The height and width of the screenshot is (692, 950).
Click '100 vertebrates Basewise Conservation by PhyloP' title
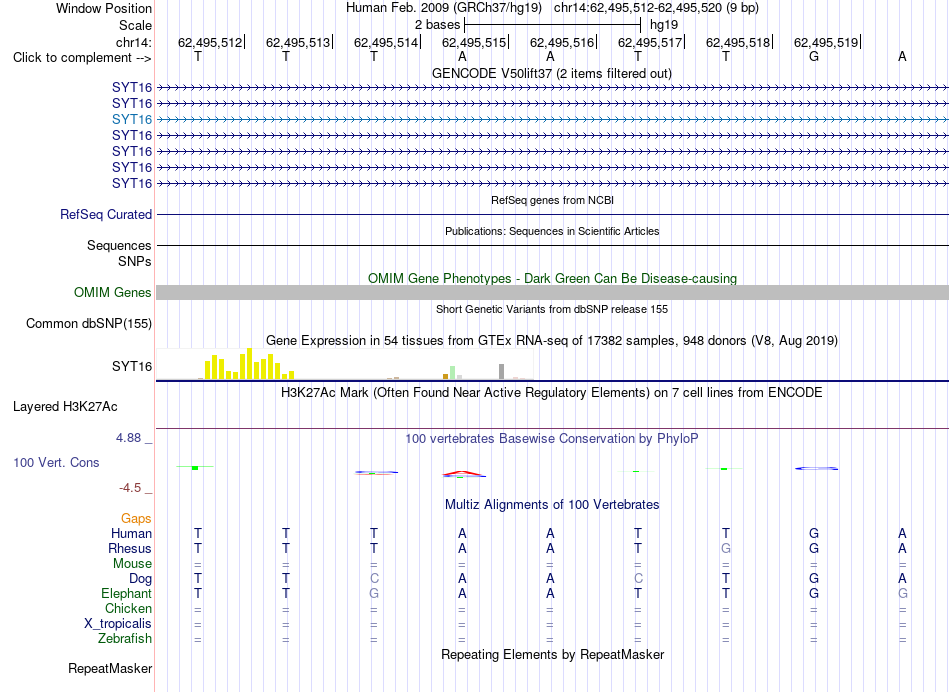(x=552, y=439)
